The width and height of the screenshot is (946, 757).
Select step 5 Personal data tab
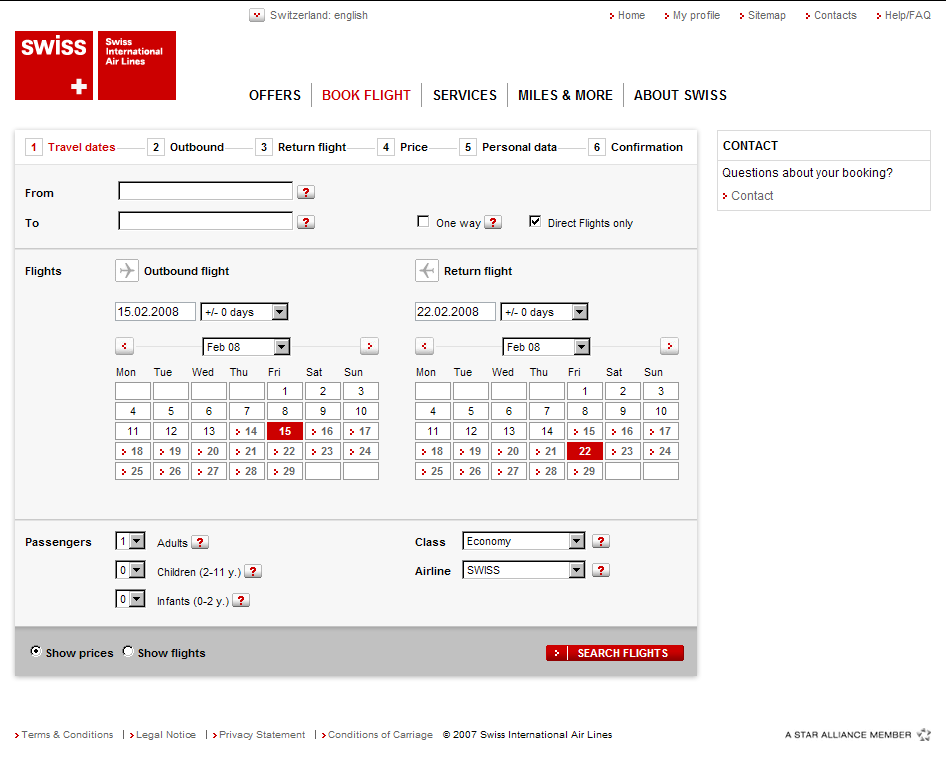click(x=509, y=147)
